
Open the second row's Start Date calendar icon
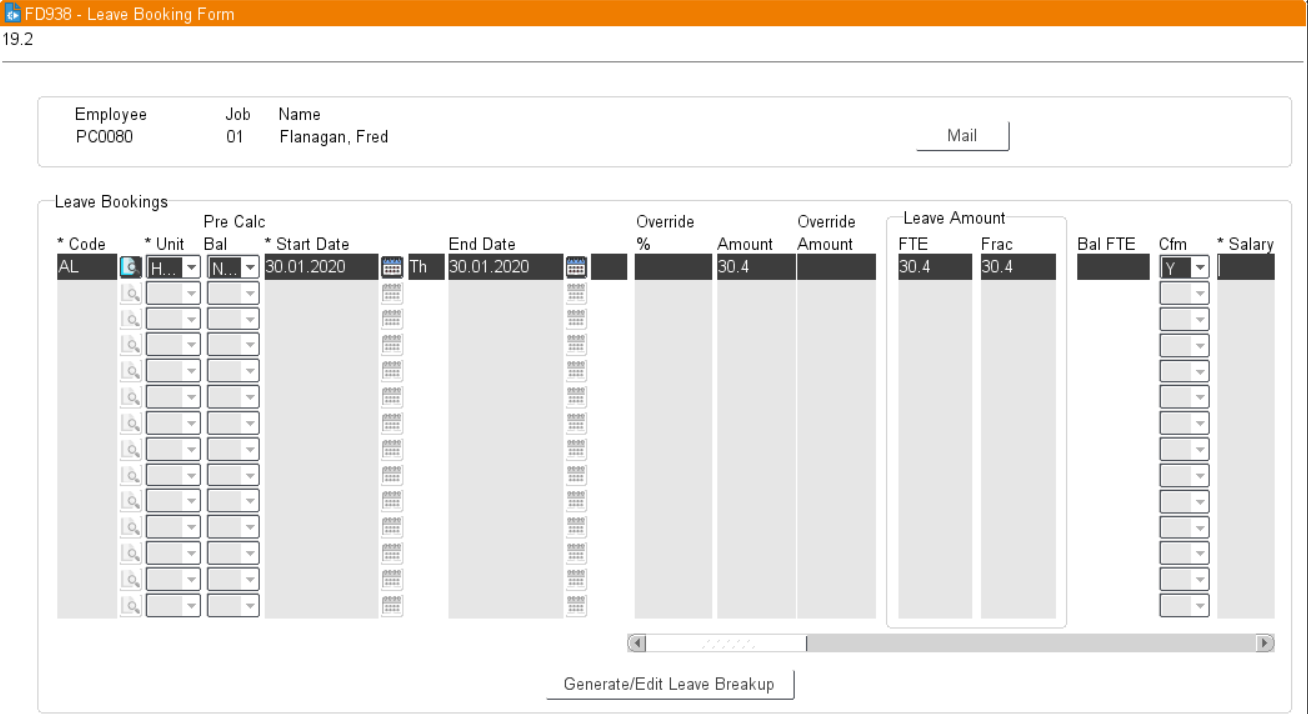coord(391,292)
